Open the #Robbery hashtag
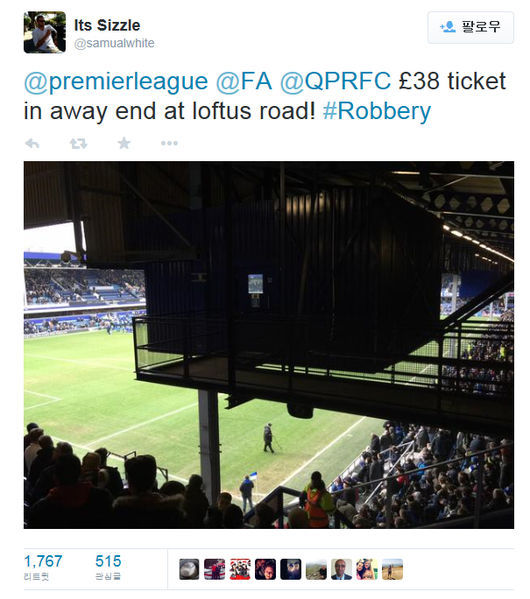 point(377,111)
